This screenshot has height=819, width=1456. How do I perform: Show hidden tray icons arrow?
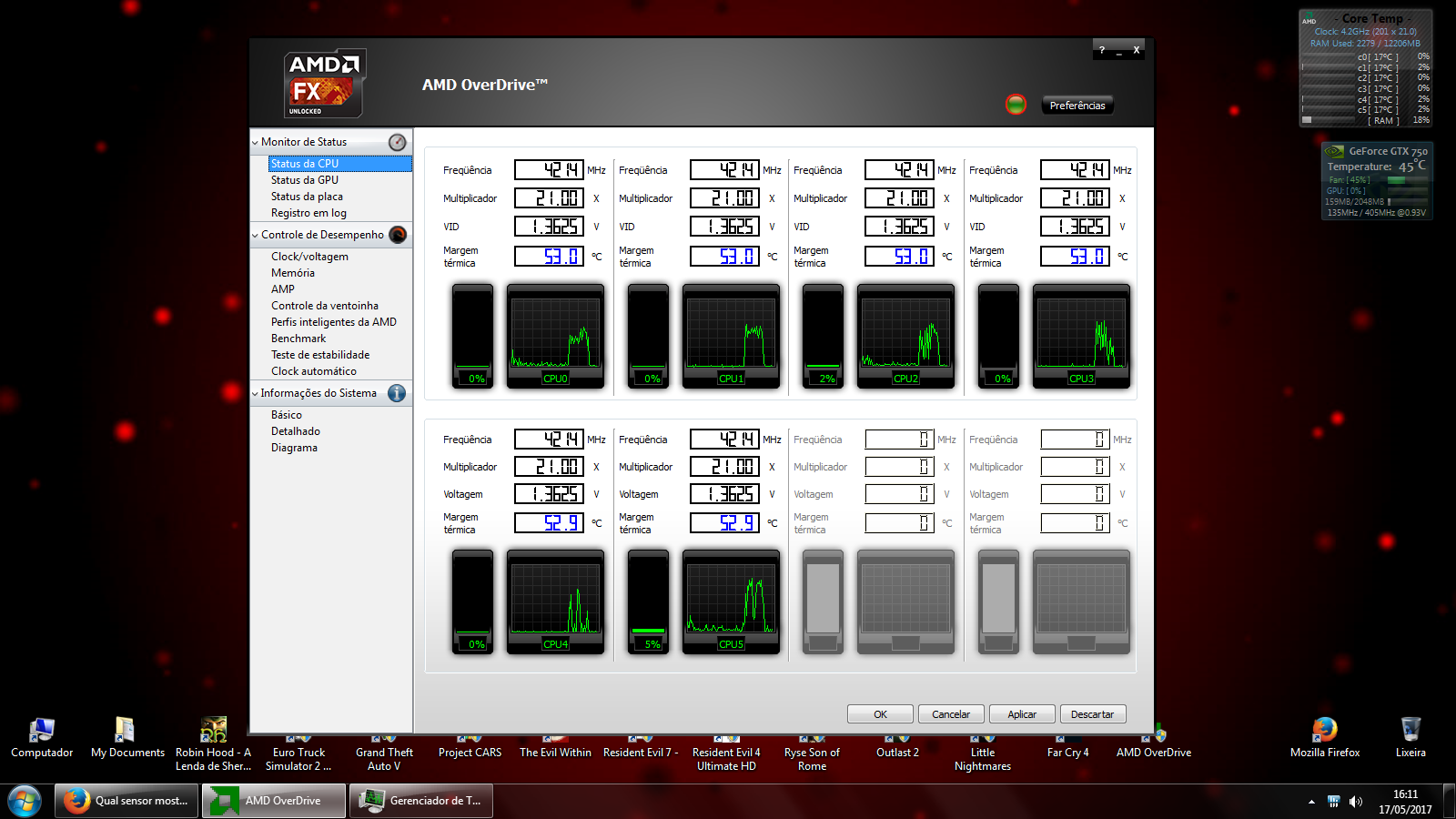pos(1311,802)
